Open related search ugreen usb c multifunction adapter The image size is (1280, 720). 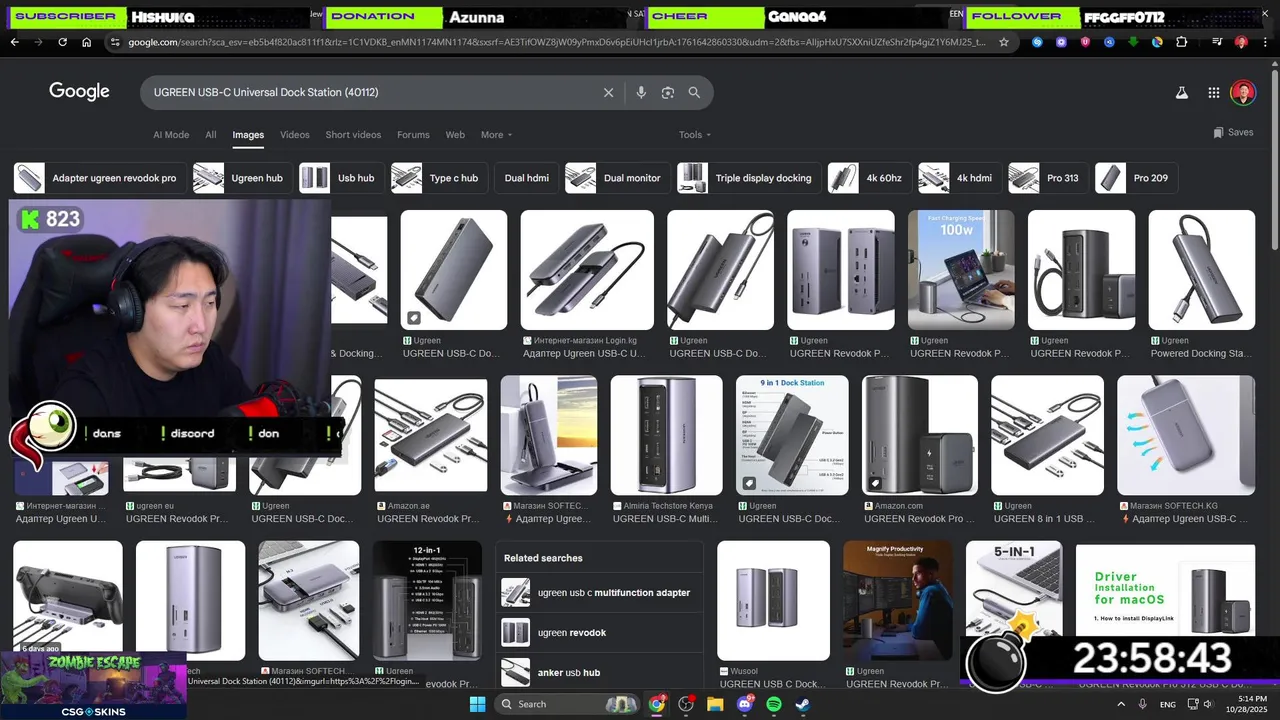(x=598, y=592)
